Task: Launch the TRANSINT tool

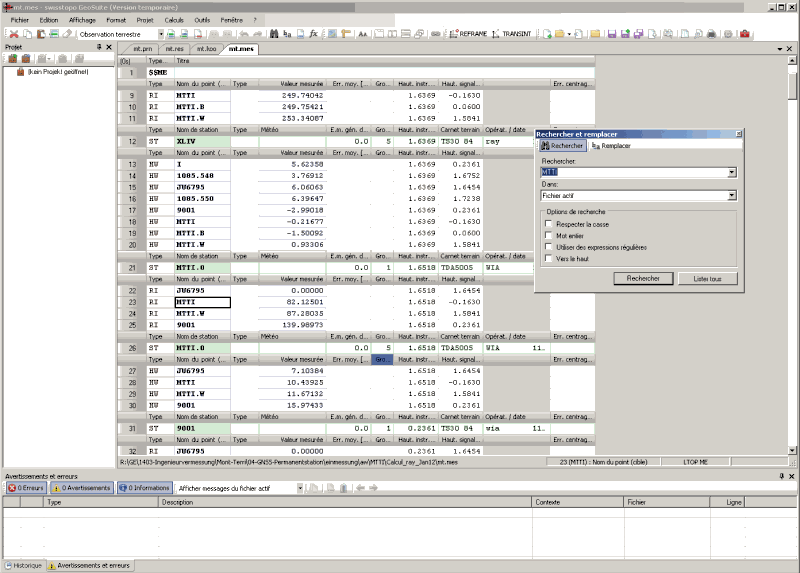Action: coord(511,34)
